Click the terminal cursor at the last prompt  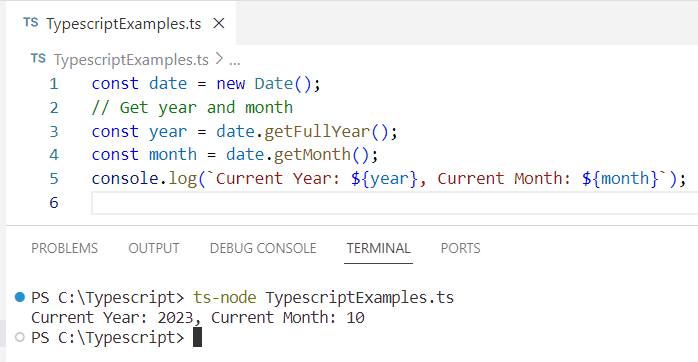pyautogui.click(x=197, y=337)
